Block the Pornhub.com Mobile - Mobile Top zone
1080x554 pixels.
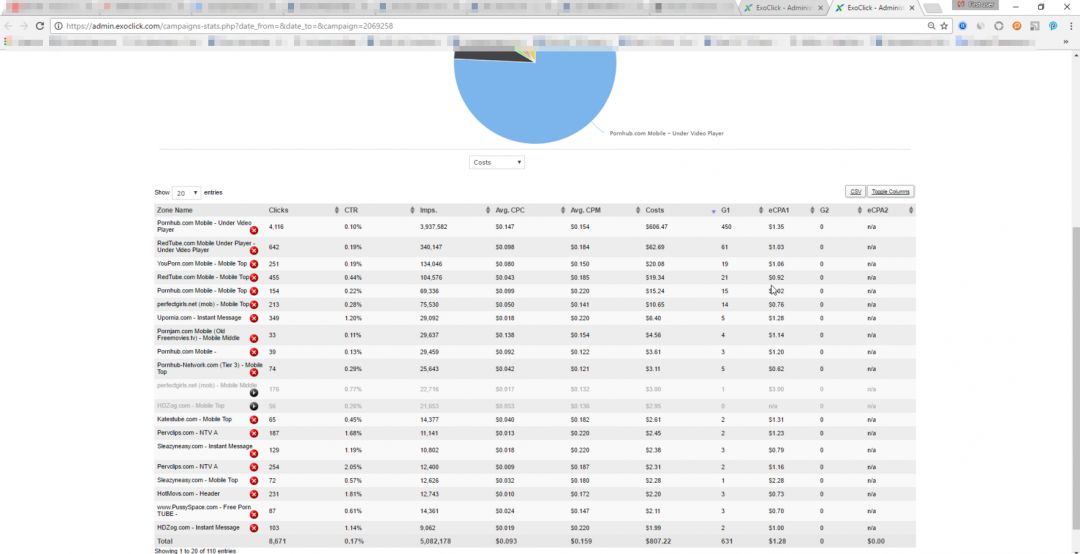[x=253, y=291]
